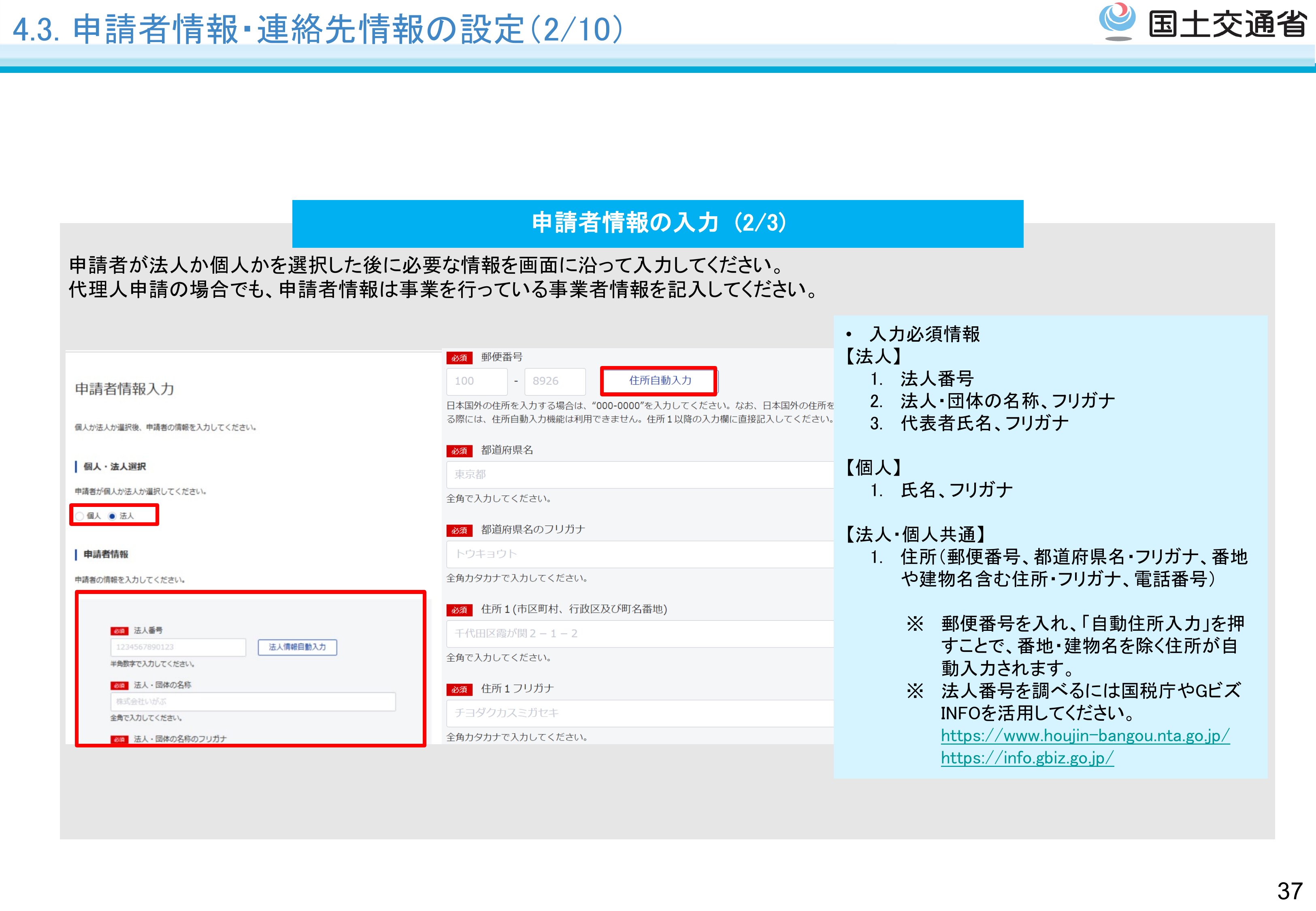1316x911 pixels.
Task: Click the 必須 badge beside 都道府県名
Action: click(459, 451)
